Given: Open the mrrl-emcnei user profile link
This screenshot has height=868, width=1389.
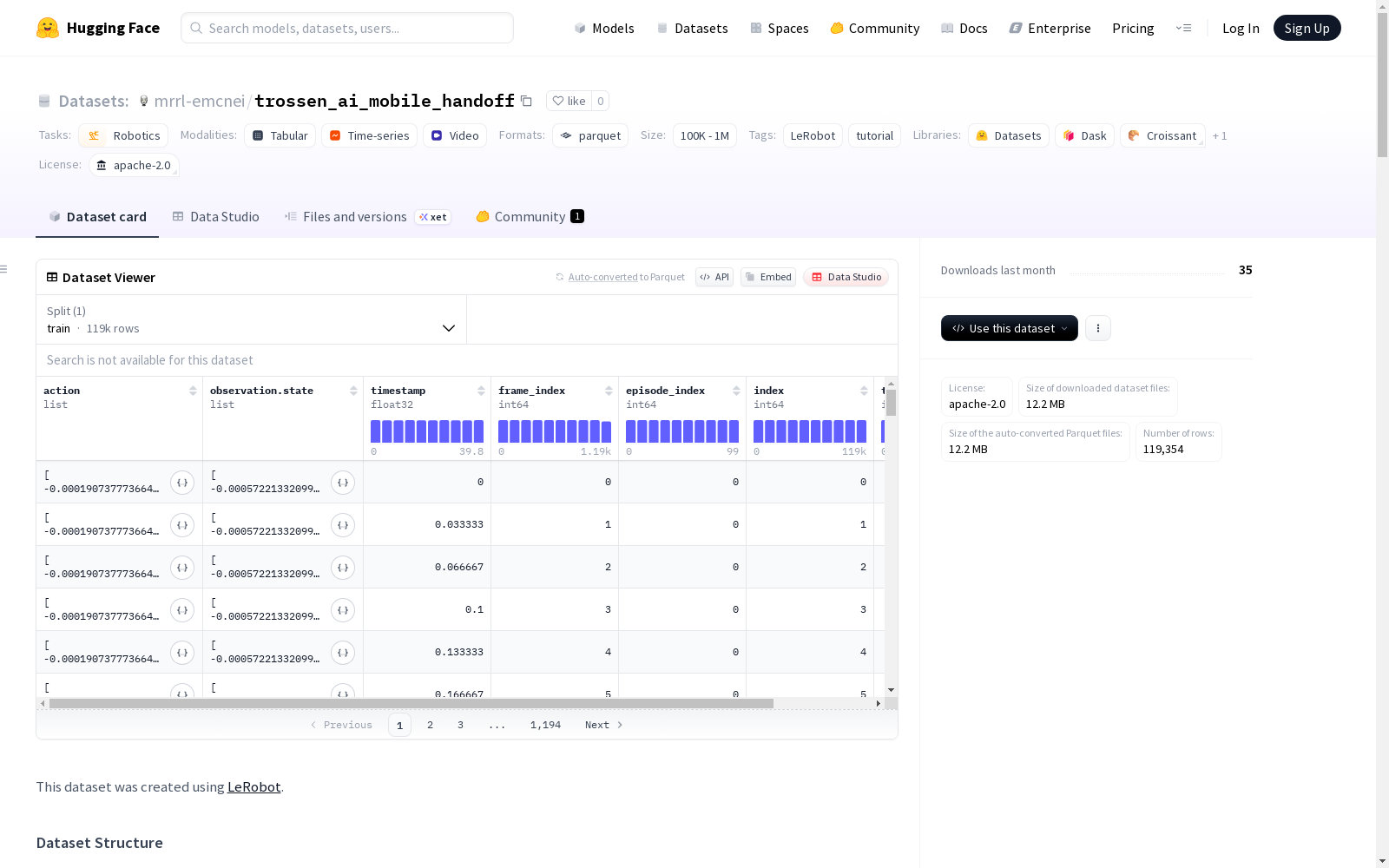Looking at the screenshot, I should click(200, 101).
